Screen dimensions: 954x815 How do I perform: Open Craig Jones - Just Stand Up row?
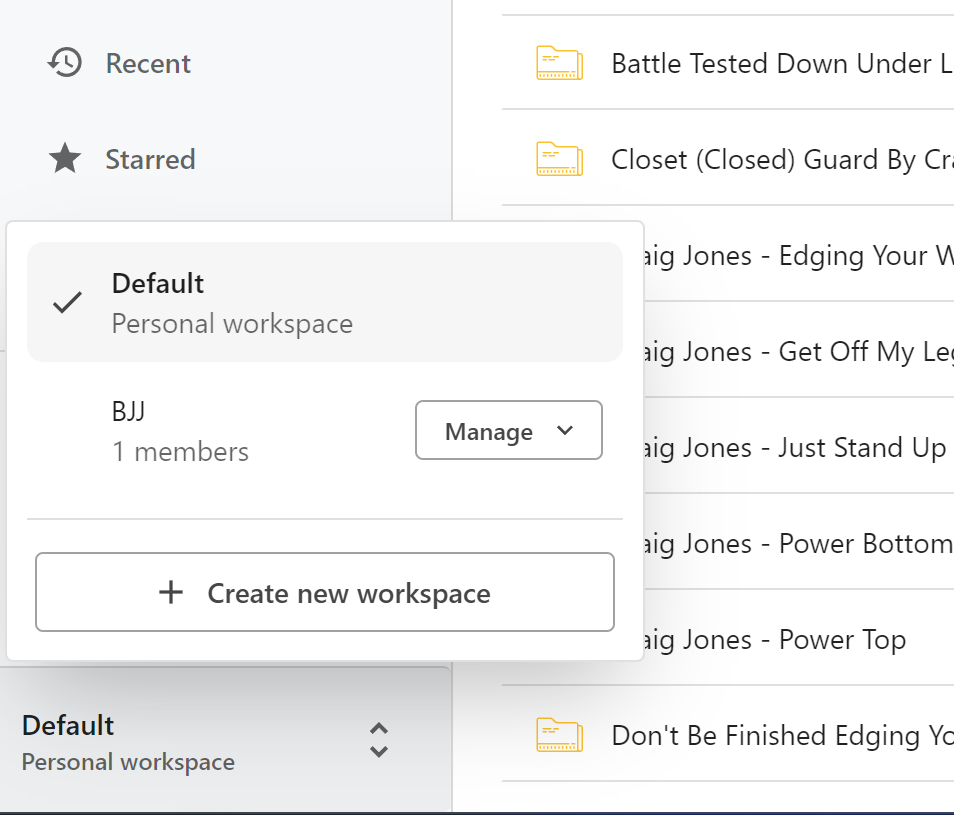[799, 446]
